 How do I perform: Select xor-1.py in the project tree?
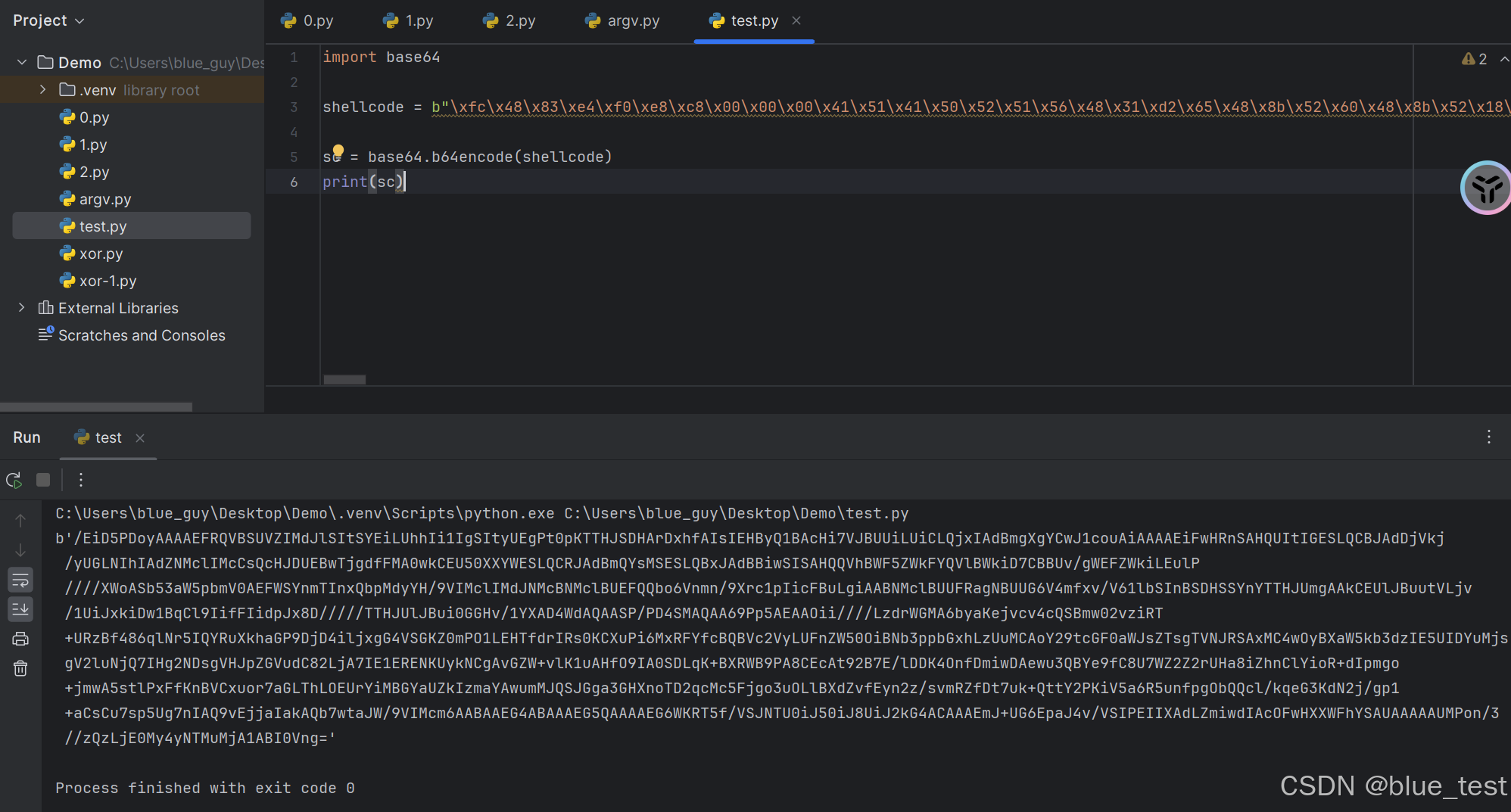tap(107, 281)
